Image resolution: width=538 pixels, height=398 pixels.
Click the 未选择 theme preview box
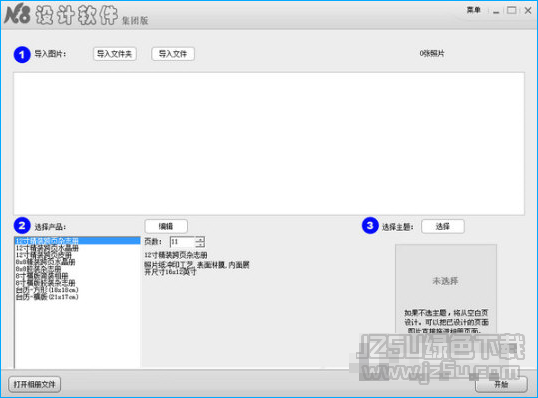[x=446, y=288]
